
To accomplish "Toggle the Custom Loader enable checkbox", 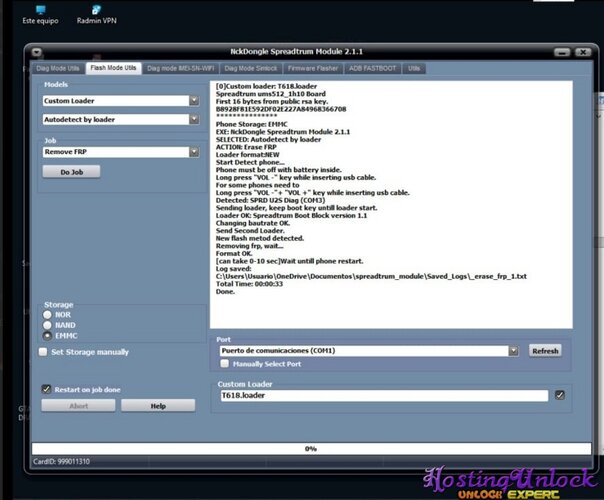I will pos(560,395).
